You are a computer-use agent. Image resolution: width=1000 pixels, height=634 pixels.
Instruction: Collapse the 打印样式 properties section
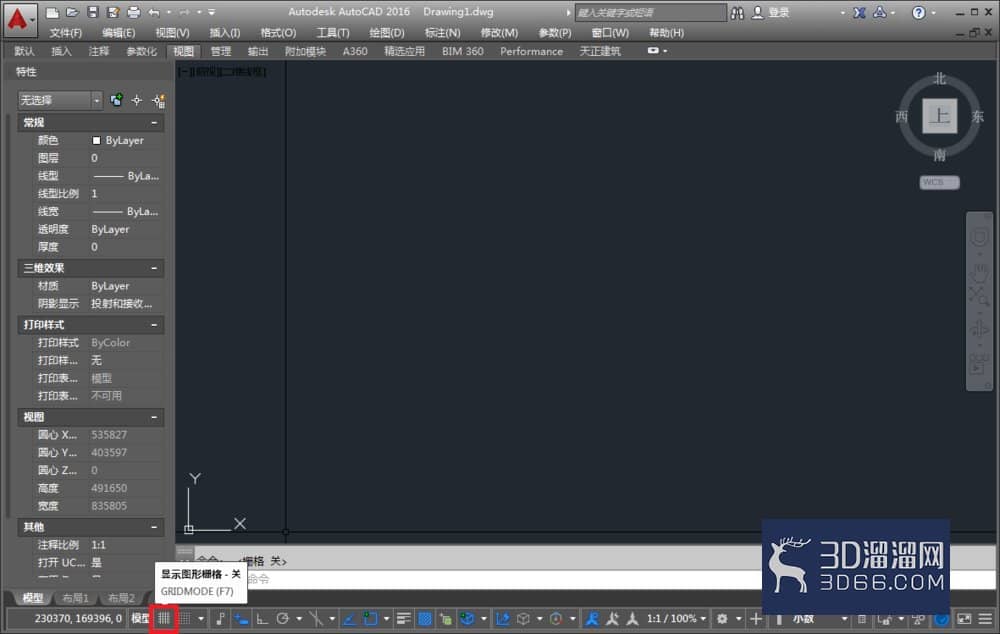pyautogui.click(x=154, y=325)
